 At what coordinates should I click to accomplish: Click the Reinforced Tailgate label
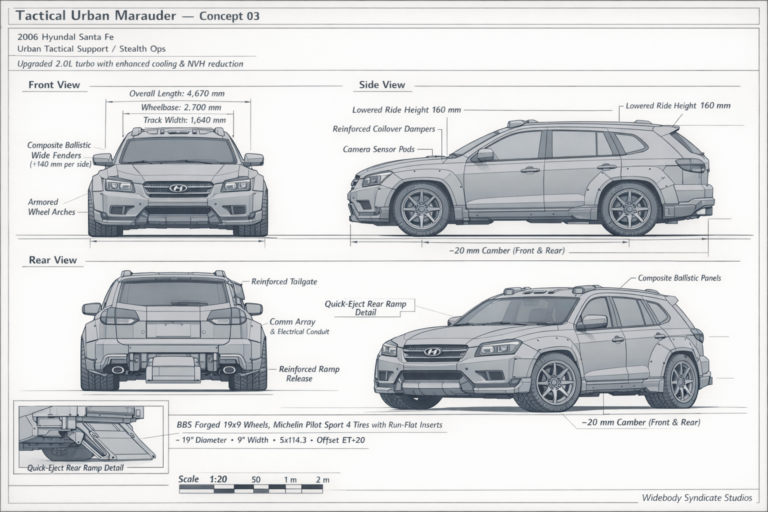[x=284, y=282]
